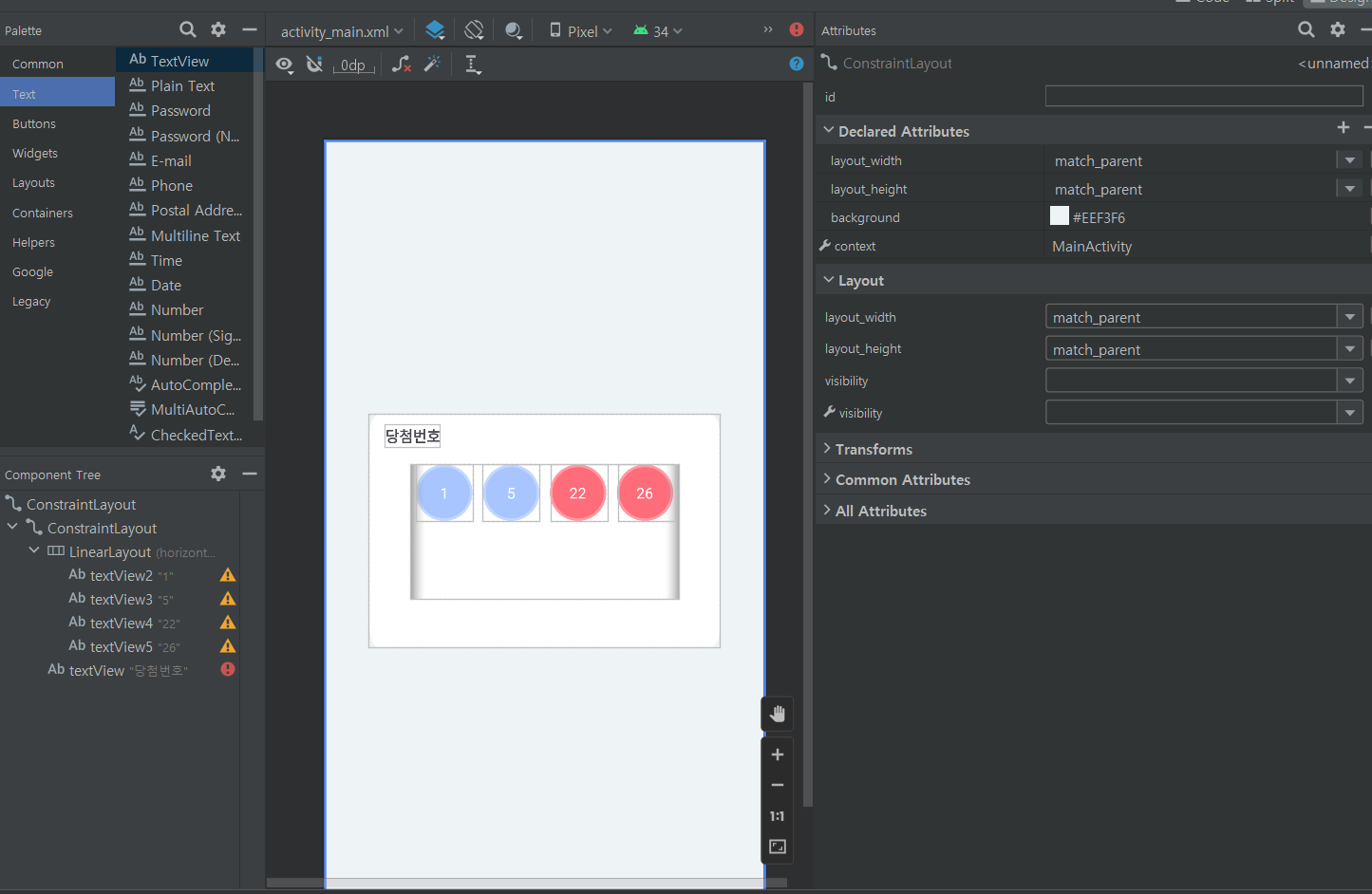Viewport: 1372px width, 894px height.
Task: Collapse the Layout attributes section
Action: [829, 280]
